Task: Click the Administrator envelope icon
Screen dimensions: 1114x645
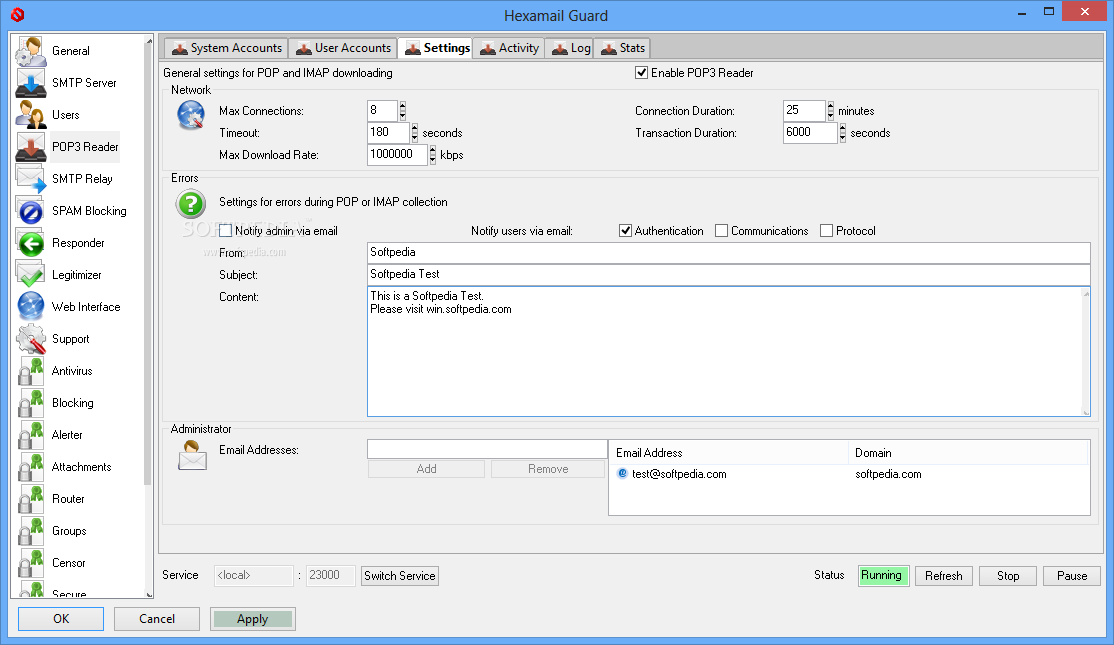Action: (x=193, y=455)
